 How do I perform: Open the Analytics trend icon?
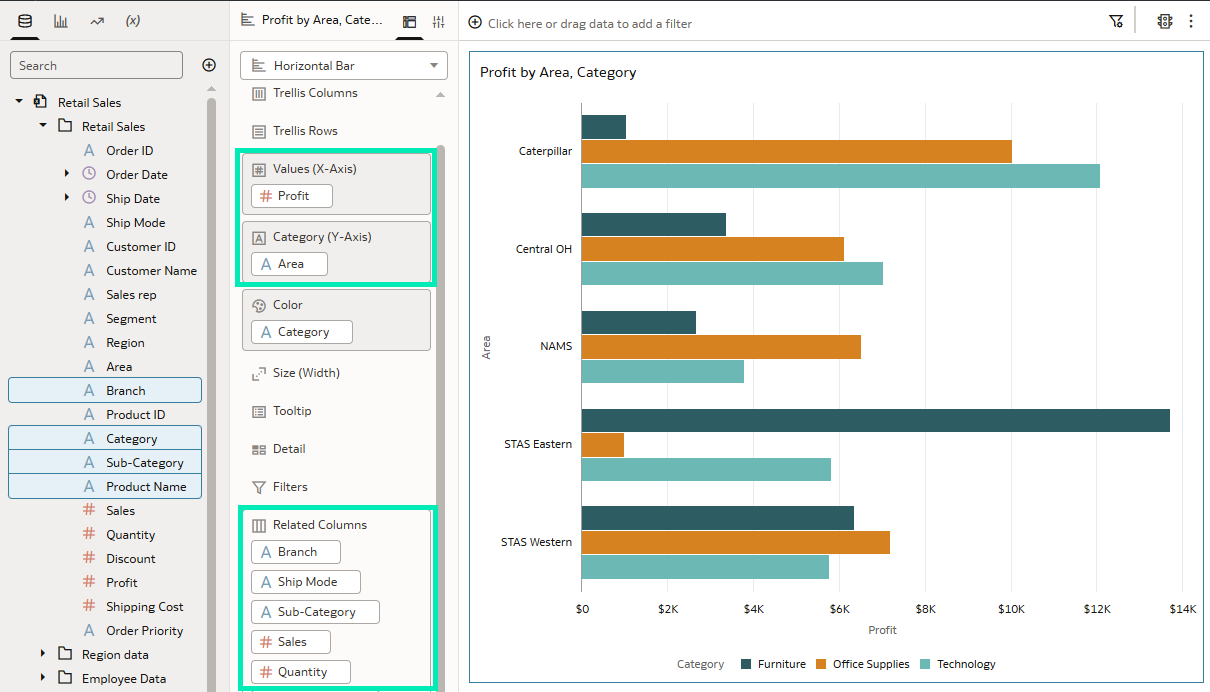[x=96, y=20]
